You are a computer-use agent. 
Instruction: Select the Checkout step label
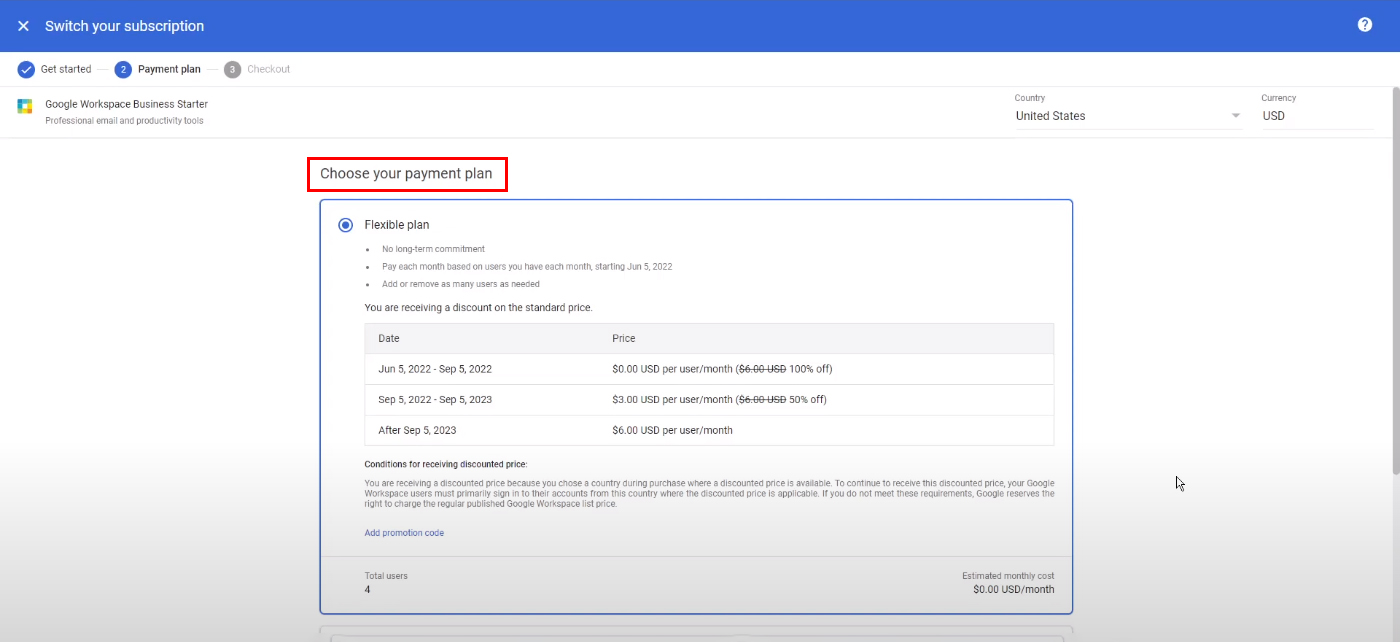[269, 69]
